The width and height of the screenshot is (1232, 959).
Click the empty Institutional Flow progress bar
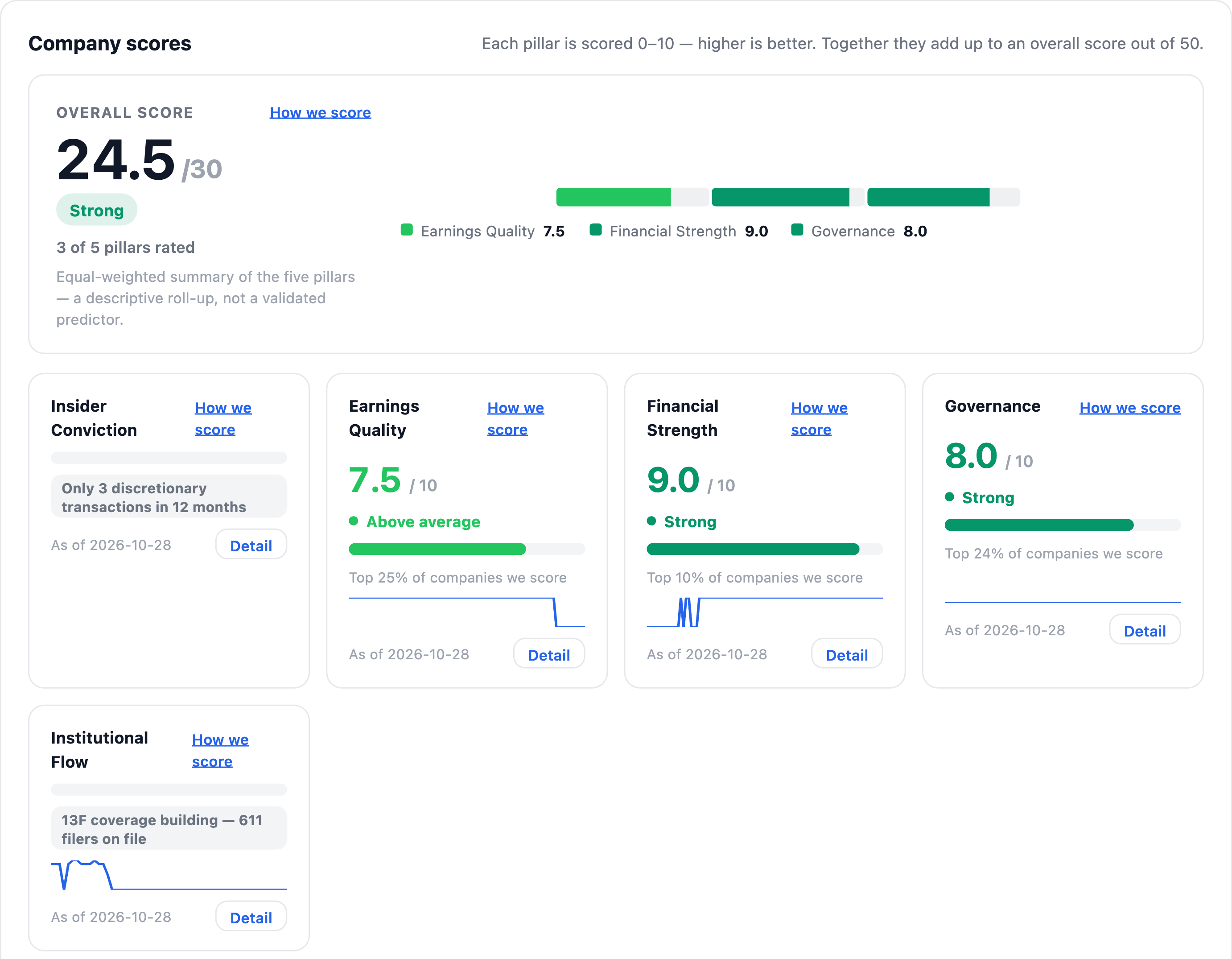point(169,790)
